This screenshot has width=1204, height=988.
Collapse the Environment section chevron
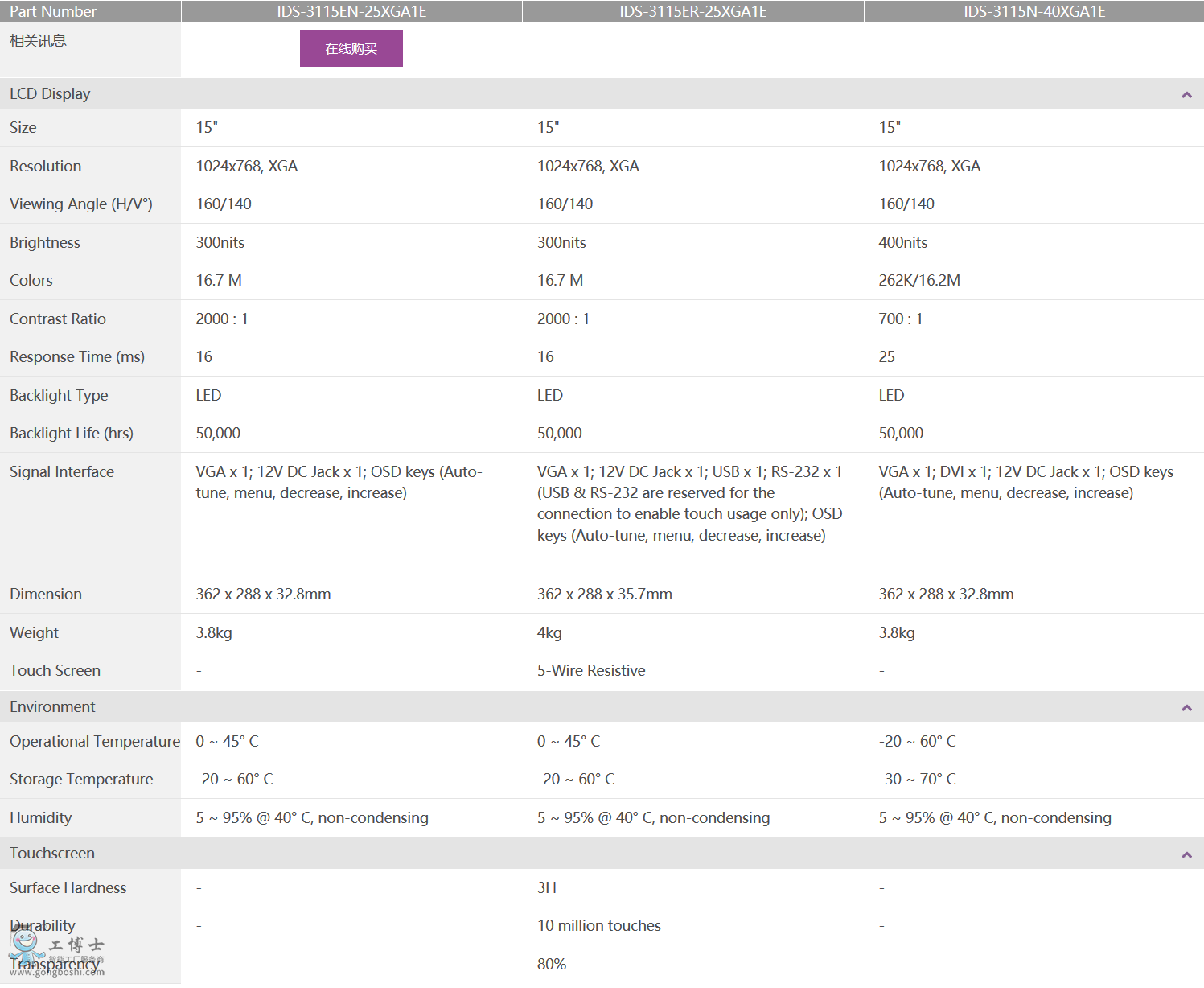pyautogui.click(x=1186, y=708)
